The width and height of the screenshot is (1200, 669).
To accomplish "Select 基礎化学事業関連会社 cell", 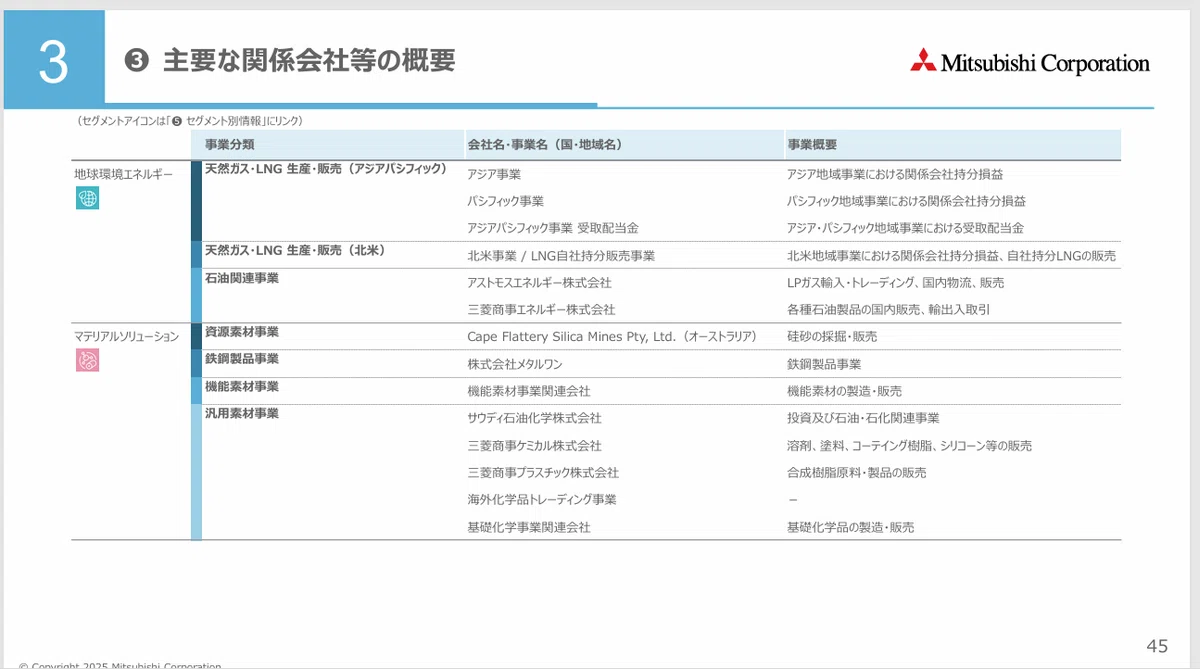I will click(x=529, y=527).
